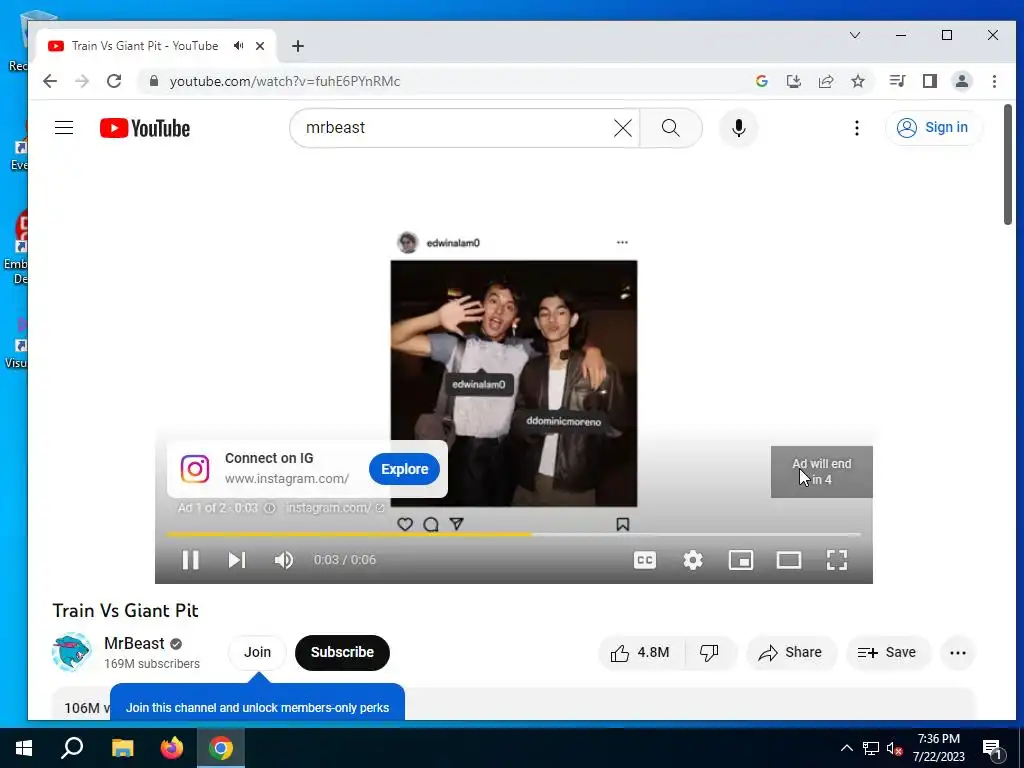Screen dimensions: 1024x768
Task: Click the address bar URL
Action: pyautogui.click(x=285, y=81)
